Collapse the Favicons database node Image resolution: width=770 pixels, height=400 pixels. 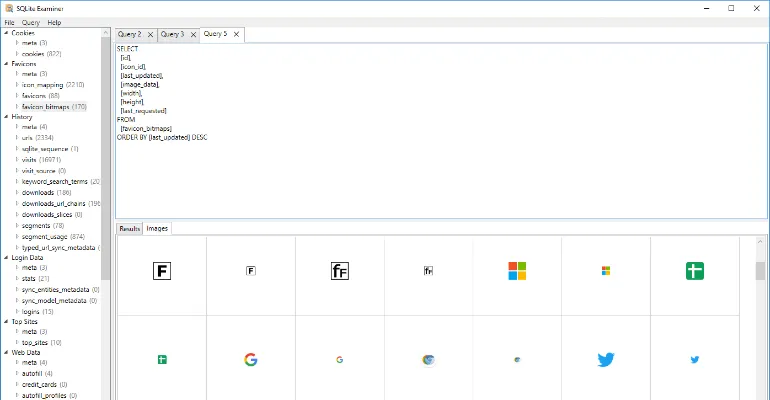coord(6,64)
